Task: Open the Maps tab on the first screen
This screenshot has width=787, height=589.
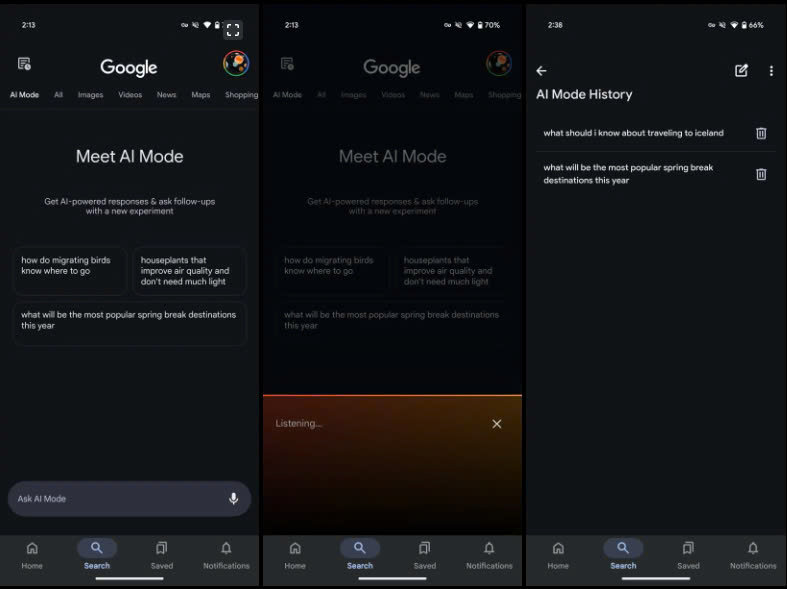Action: pos(200,95)
